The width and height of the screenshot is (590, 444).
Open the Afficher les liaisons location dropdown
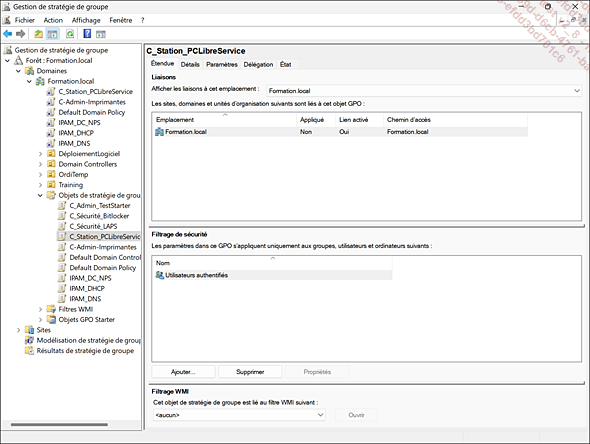tap(424, 91)
